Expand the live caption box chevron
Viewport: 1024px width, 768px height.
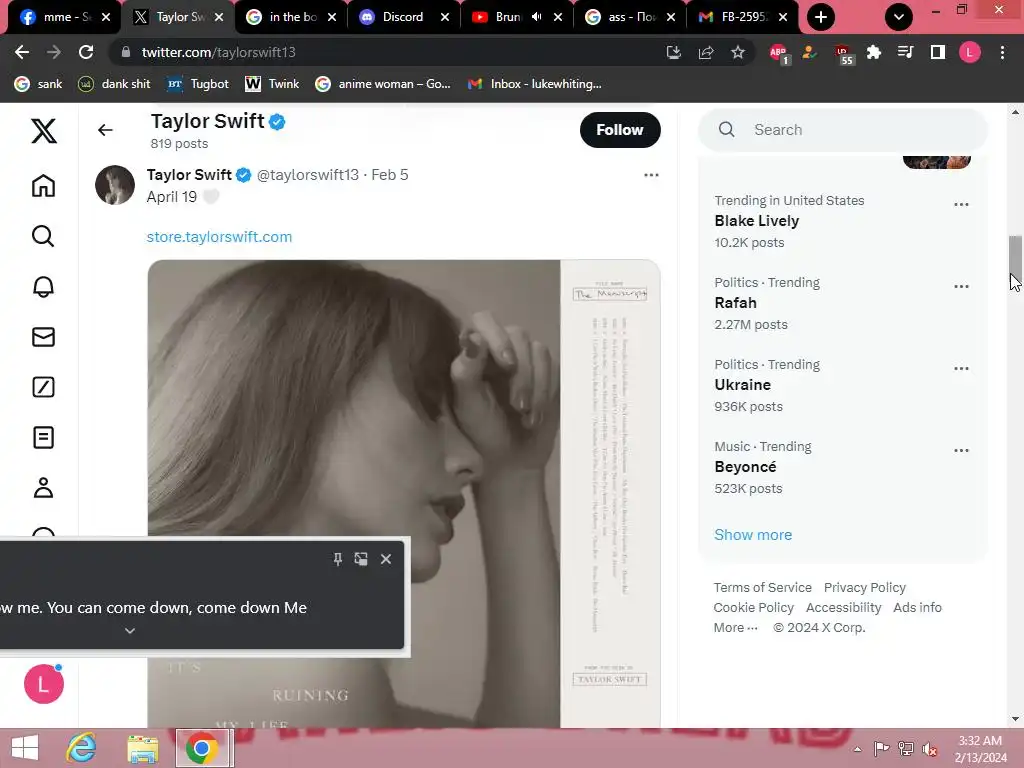pyautogui.click(x=130, y=631)
